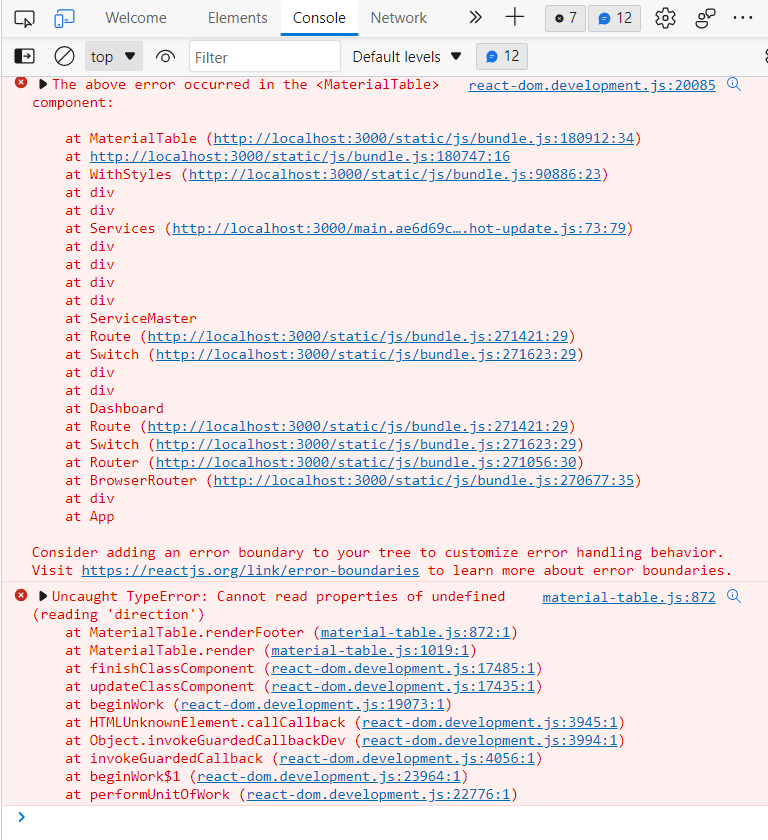768x840 pixels.
Task: Create live expression with eye icon
Action: point(165,56)
